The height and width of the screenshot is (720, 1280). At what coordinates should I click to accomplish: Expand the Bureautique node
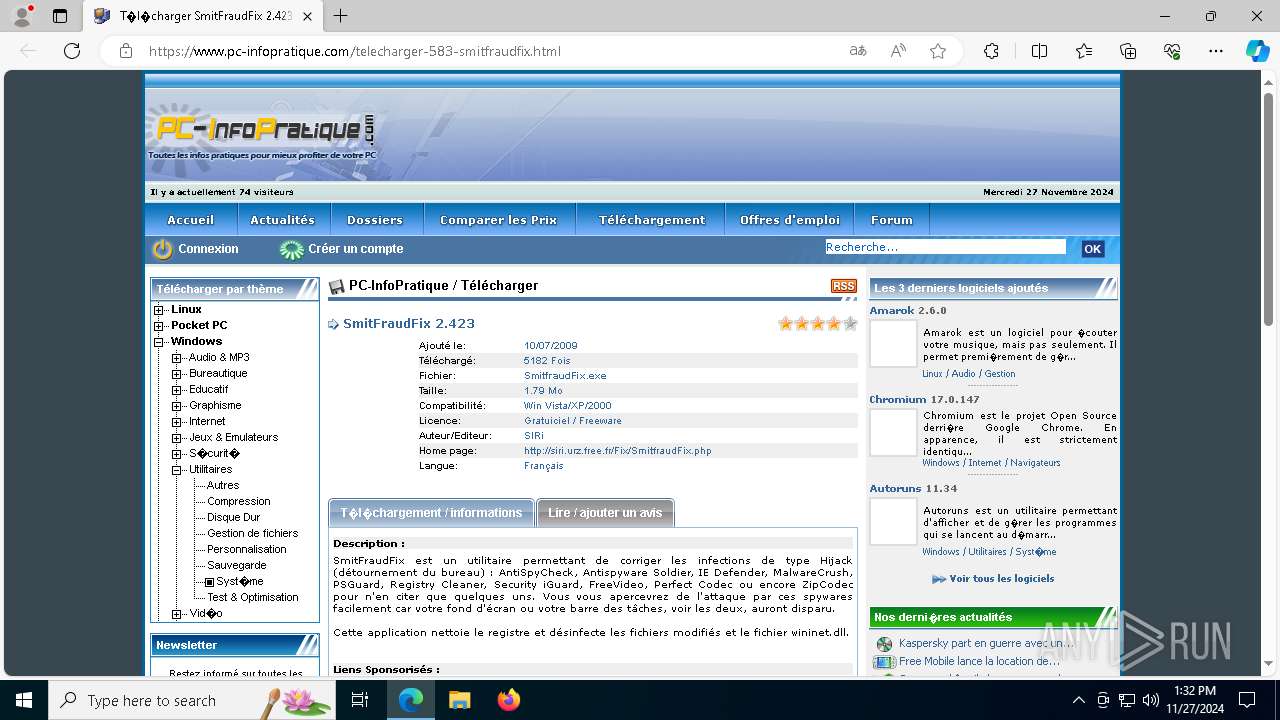[x=177, y=374]
